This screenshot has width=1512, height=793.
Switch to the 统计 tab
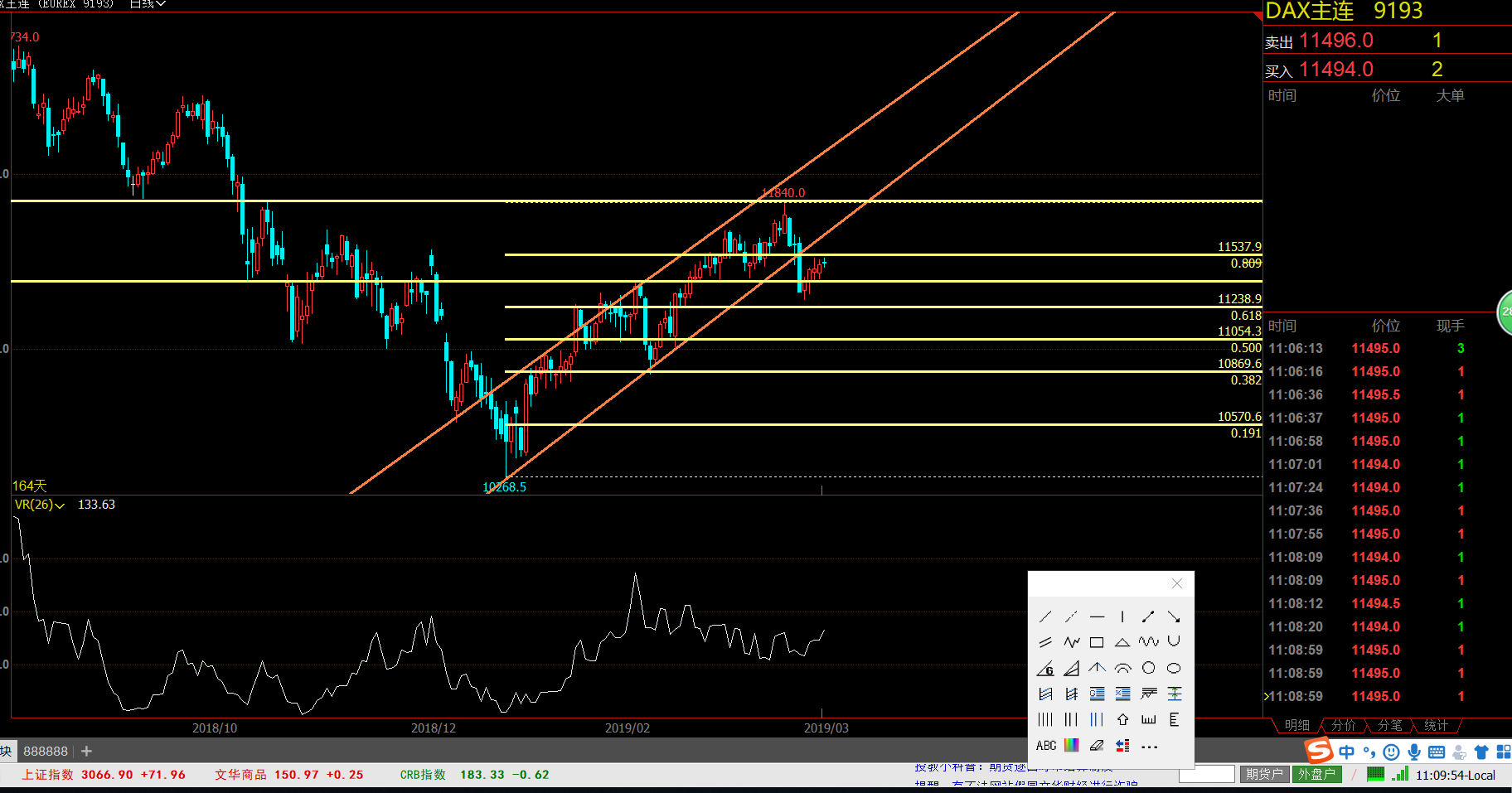[x=1436, y=725]
